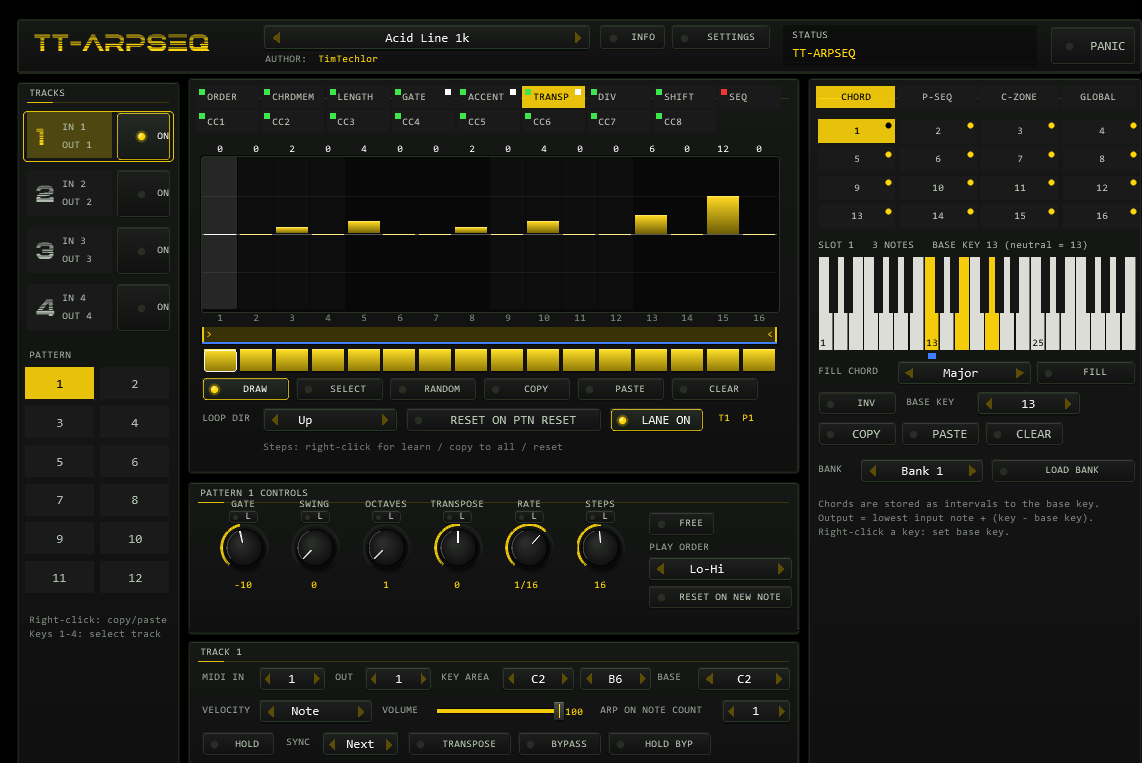Select pattern 2 in the Pattern grid

click(x=135, y=384)
